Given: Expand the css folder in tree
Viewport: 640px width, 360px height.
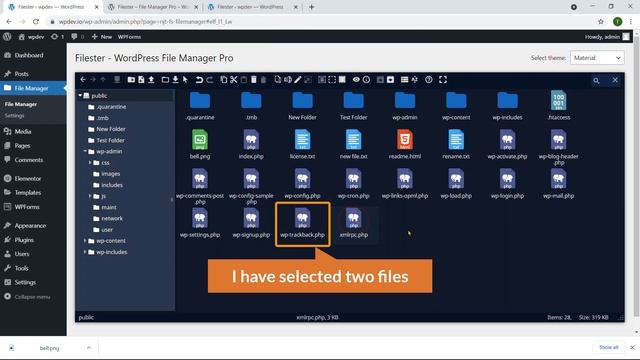Looking at the screenshot, I should click(90, 162).
